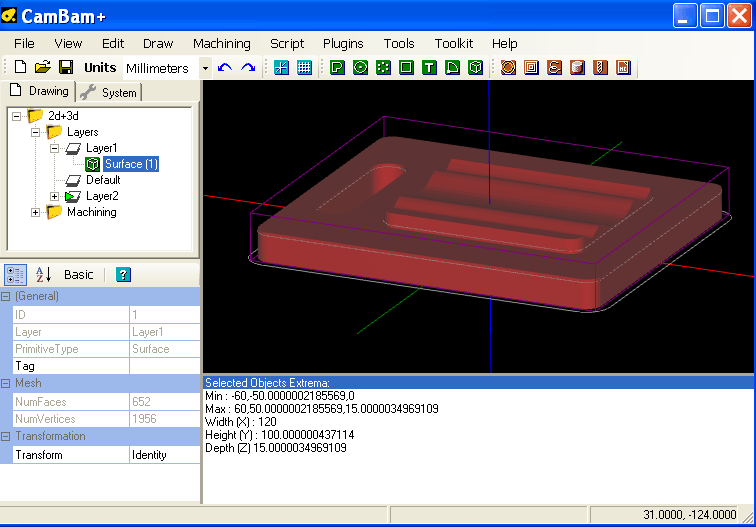Click the Basic properties button
Viewport: 756px width, 527px height.
click(79, 274)
